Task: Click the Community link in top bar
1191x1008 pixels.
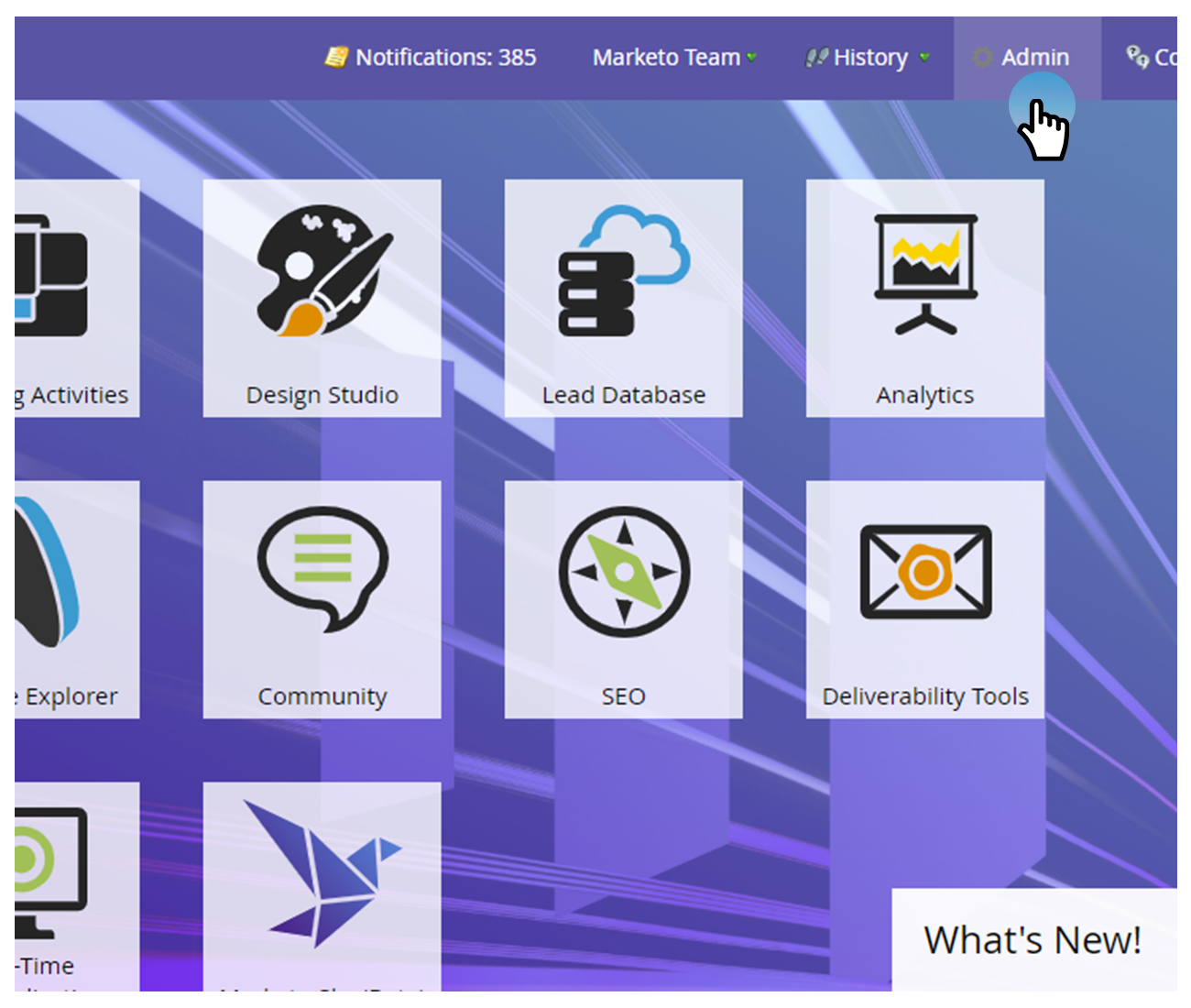Action: [x=1154, y=58]
